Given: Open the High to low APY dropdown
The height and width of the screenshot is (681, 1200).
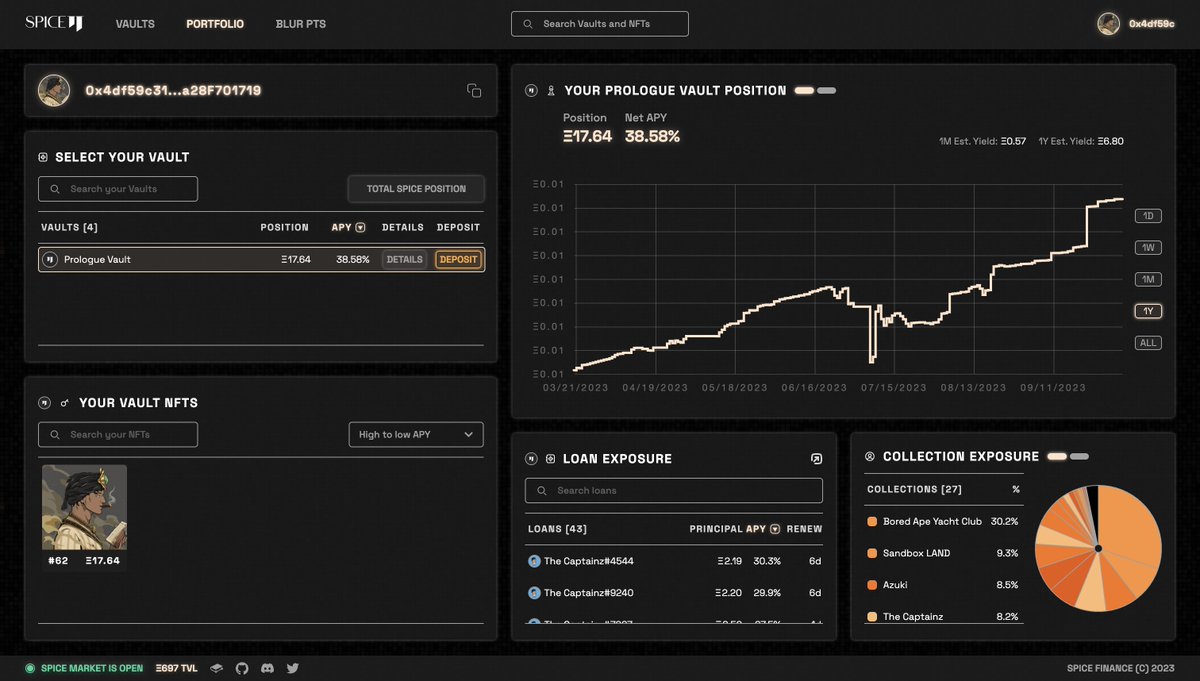Looking at the screenshot, I should click(416, 435).
